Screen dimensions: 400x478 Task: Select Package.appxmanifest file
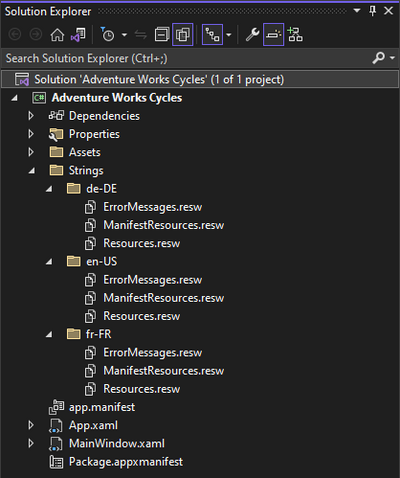126,462
